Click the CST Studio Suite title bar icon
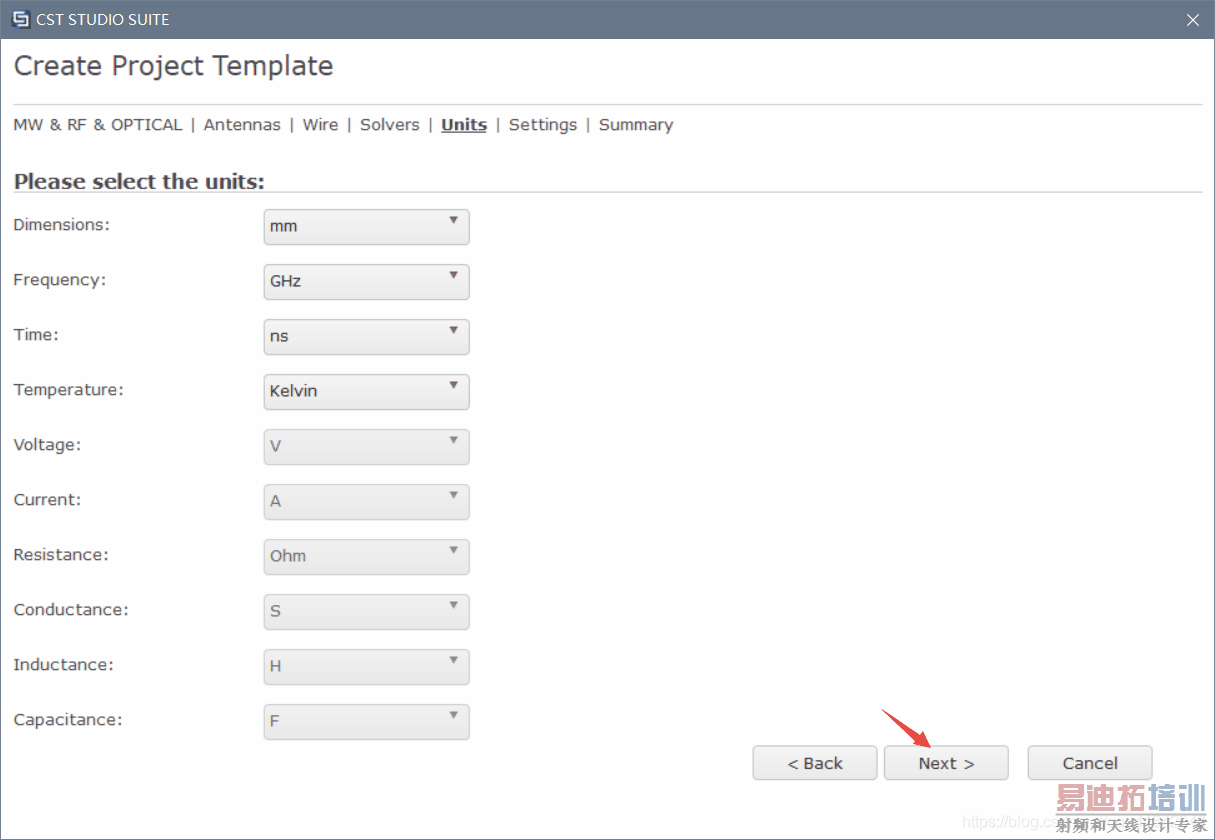The height and width of the screenshot is (840, 1215). tap(20, 20)
